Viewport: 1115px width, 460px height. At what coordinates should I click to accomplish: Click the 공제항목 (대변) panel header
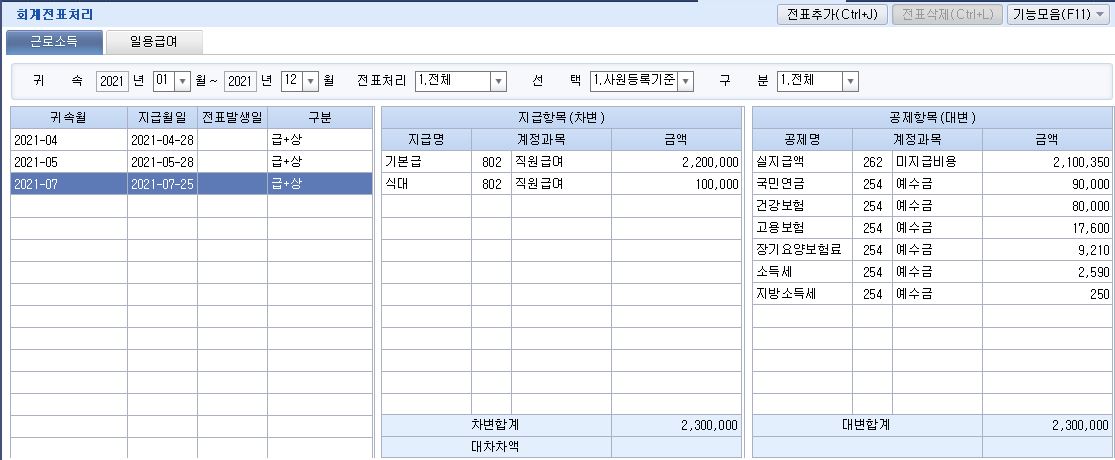pos(932,118)
